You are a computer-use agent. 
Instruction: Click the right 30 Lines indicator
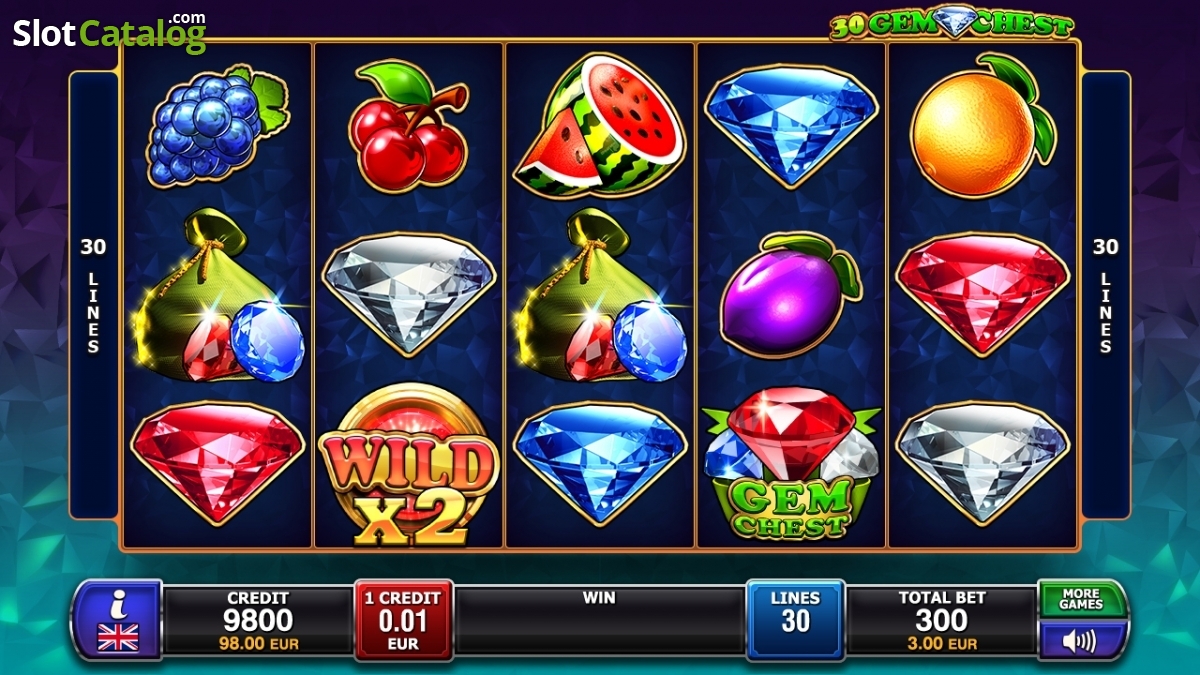(x=1106, y=296)
